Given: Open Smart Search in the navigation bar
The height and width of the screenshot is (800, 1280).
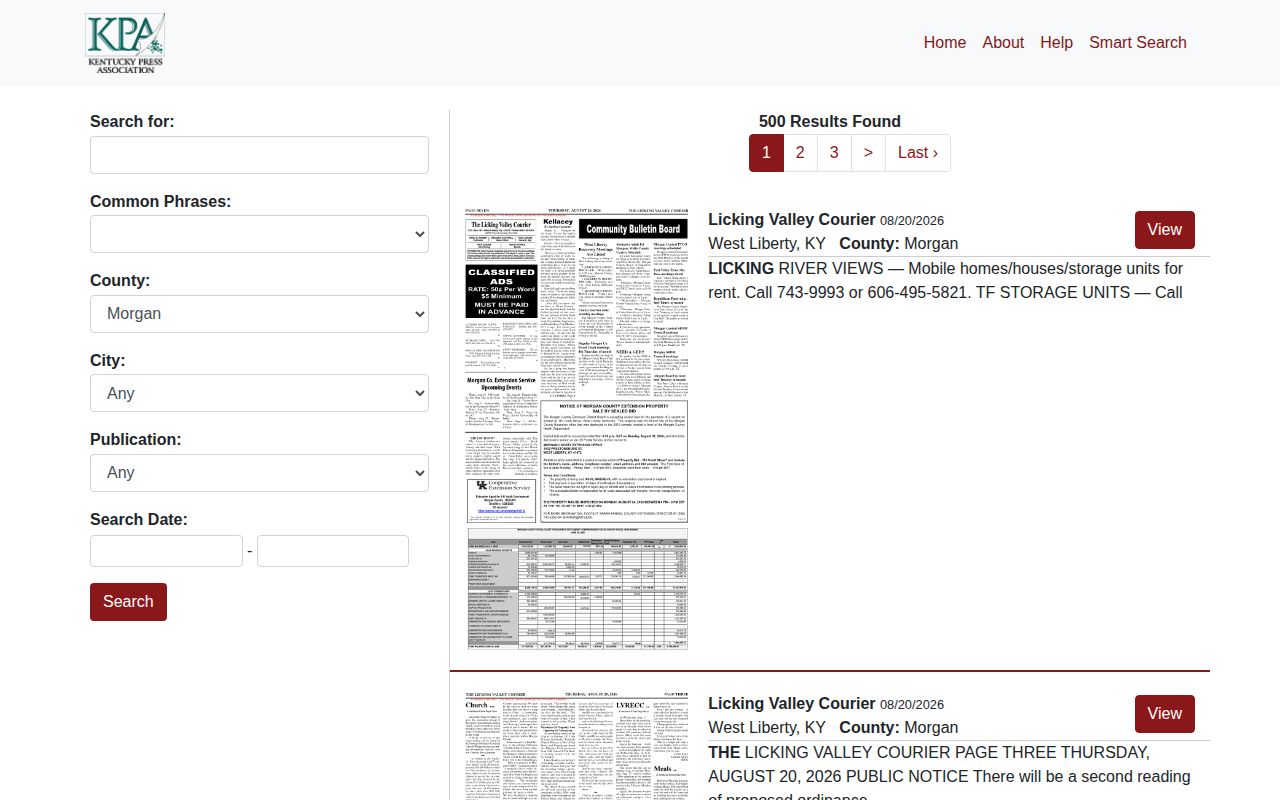Looking at the screenshot, I should pyautogui.click(x=1138, y=42).
